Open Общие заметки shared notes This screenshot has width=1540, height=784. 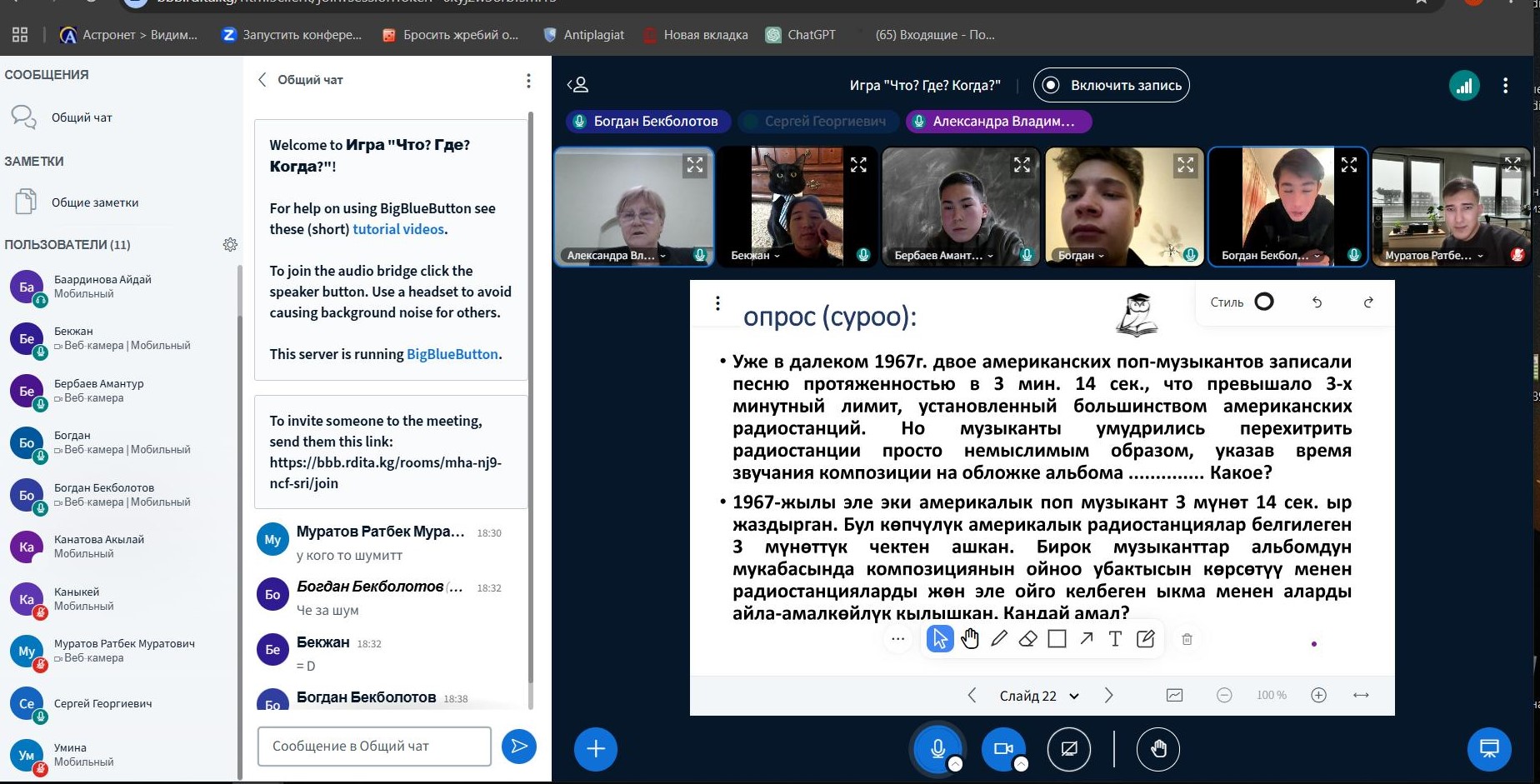pyautogui.click(x=94, y=202)
